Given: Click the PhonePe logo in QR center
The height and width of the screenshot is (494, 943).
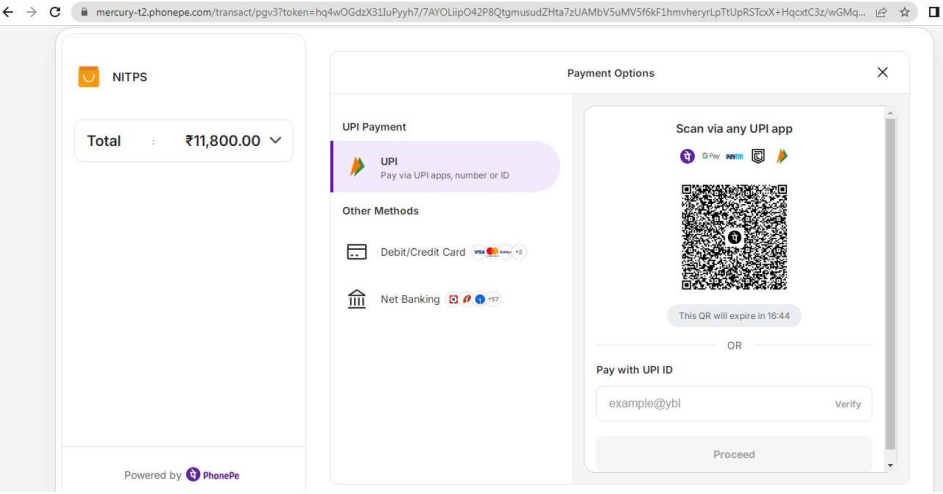Looking at the screenshot, I should (734, 237).
